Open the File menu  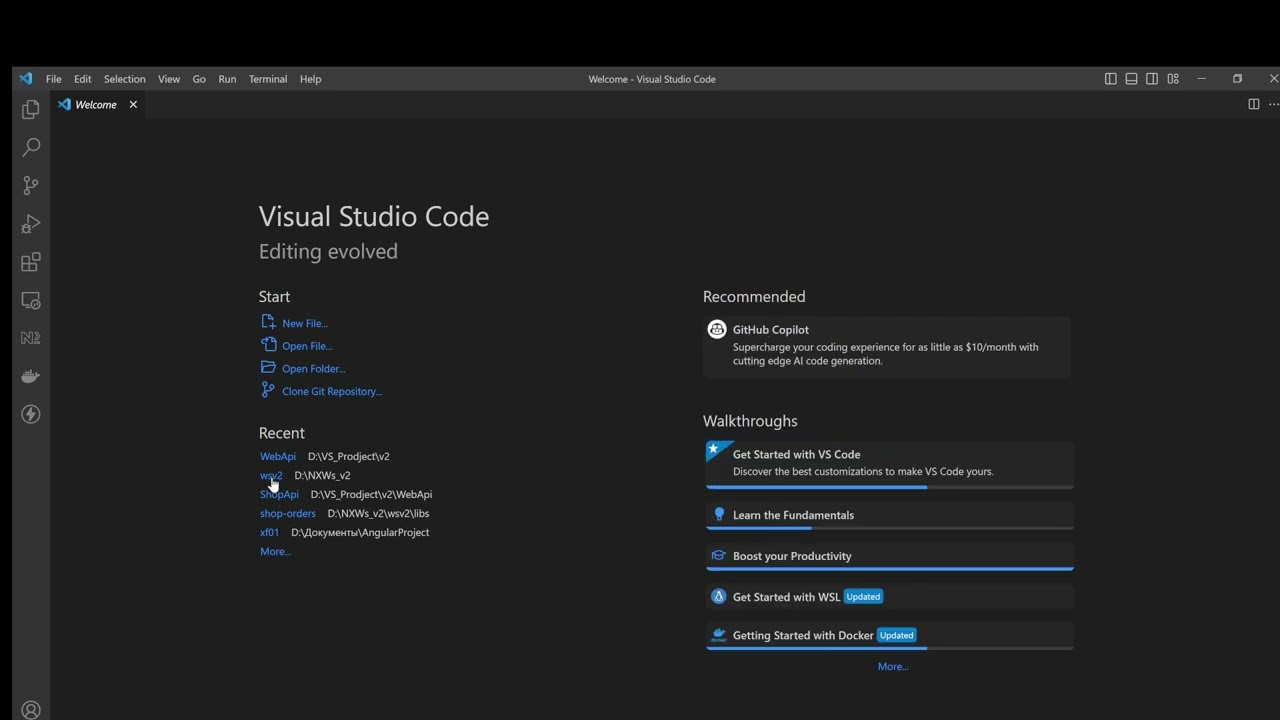tap(54, 79)
